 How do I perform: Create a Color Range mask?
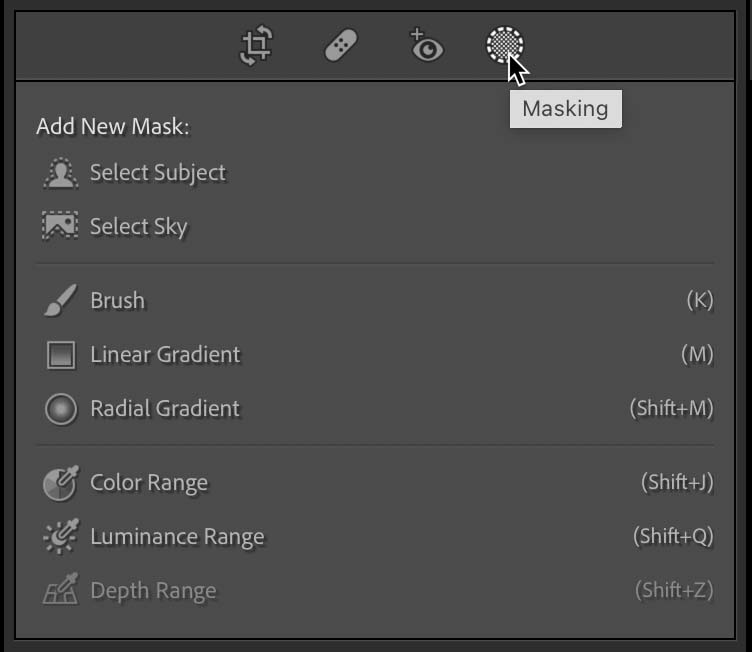[375, 483]
